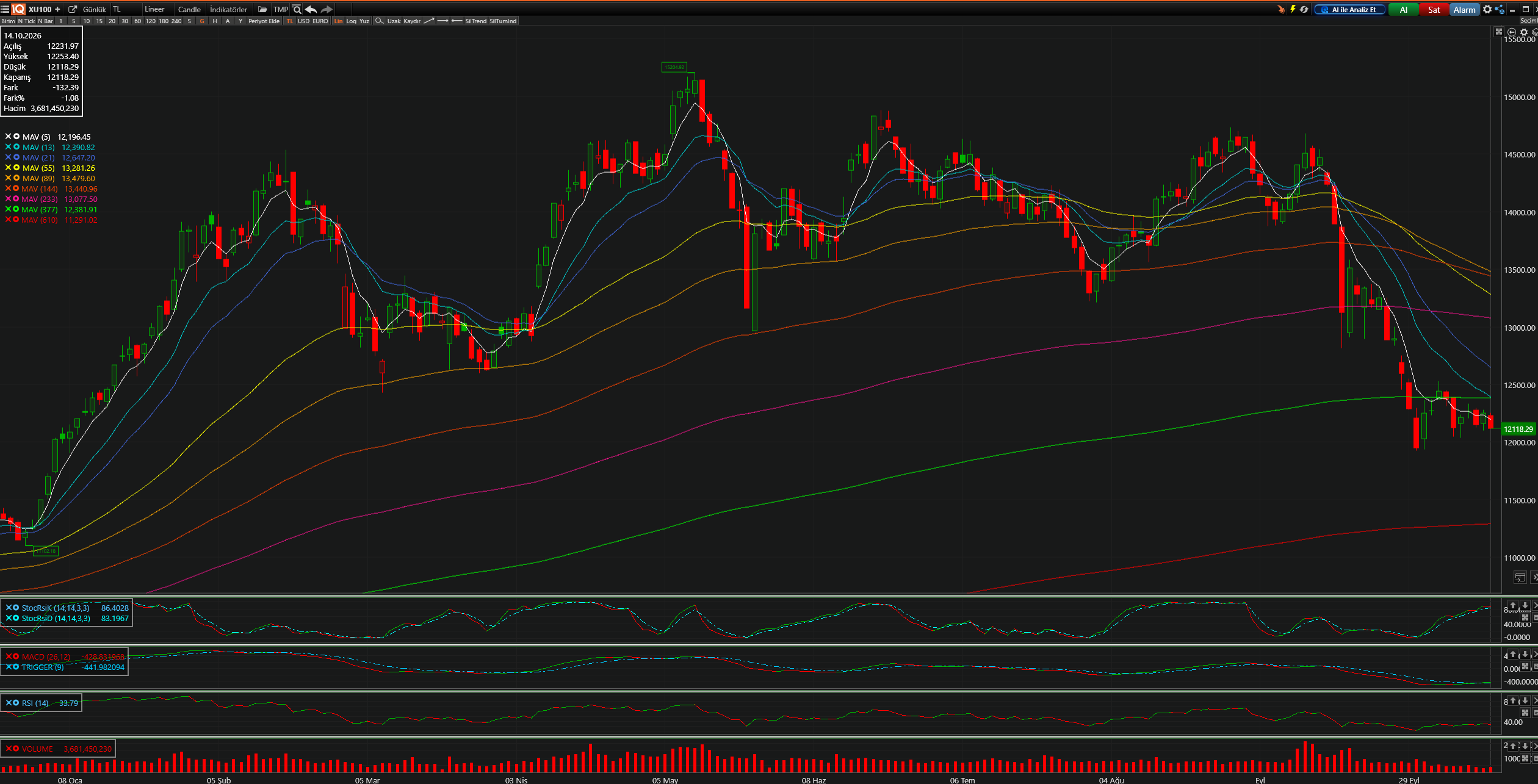The height and width of the screenshot is (784, 1538).
Task: Select the diagonal trend line tool
Action: (429, 21)
